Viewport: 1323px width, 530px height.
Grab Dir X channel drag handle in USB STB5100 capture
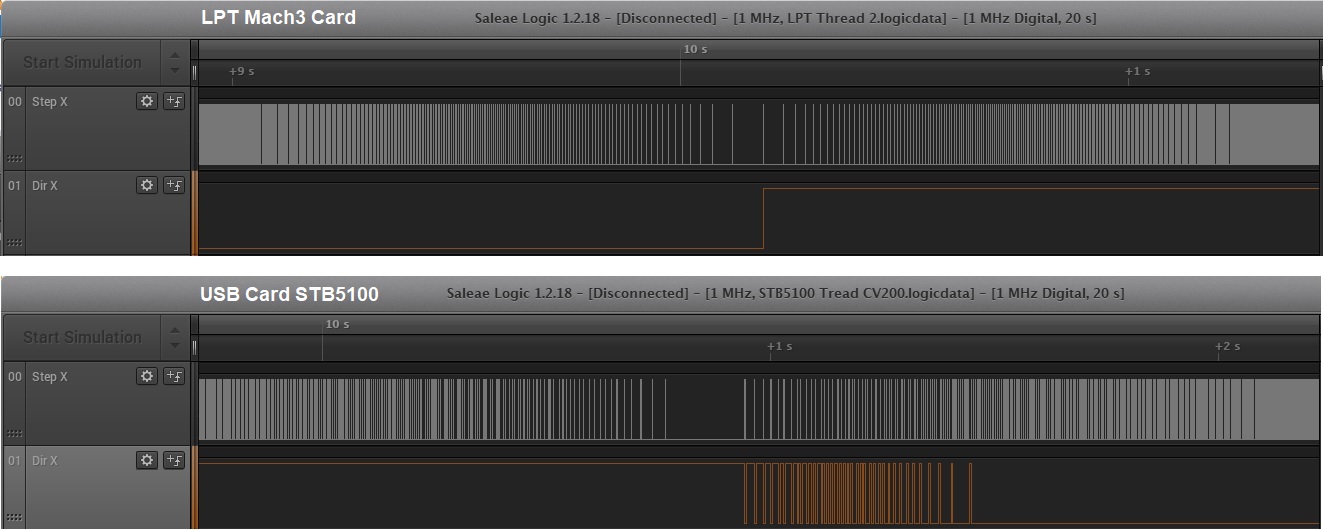tap(14, 517)
